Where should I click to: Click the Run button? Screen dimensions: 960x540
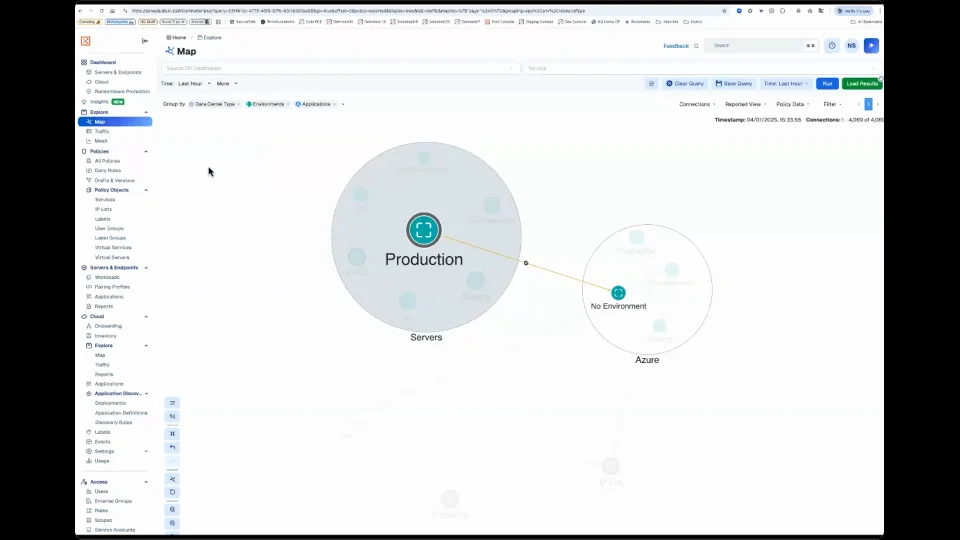827,83
